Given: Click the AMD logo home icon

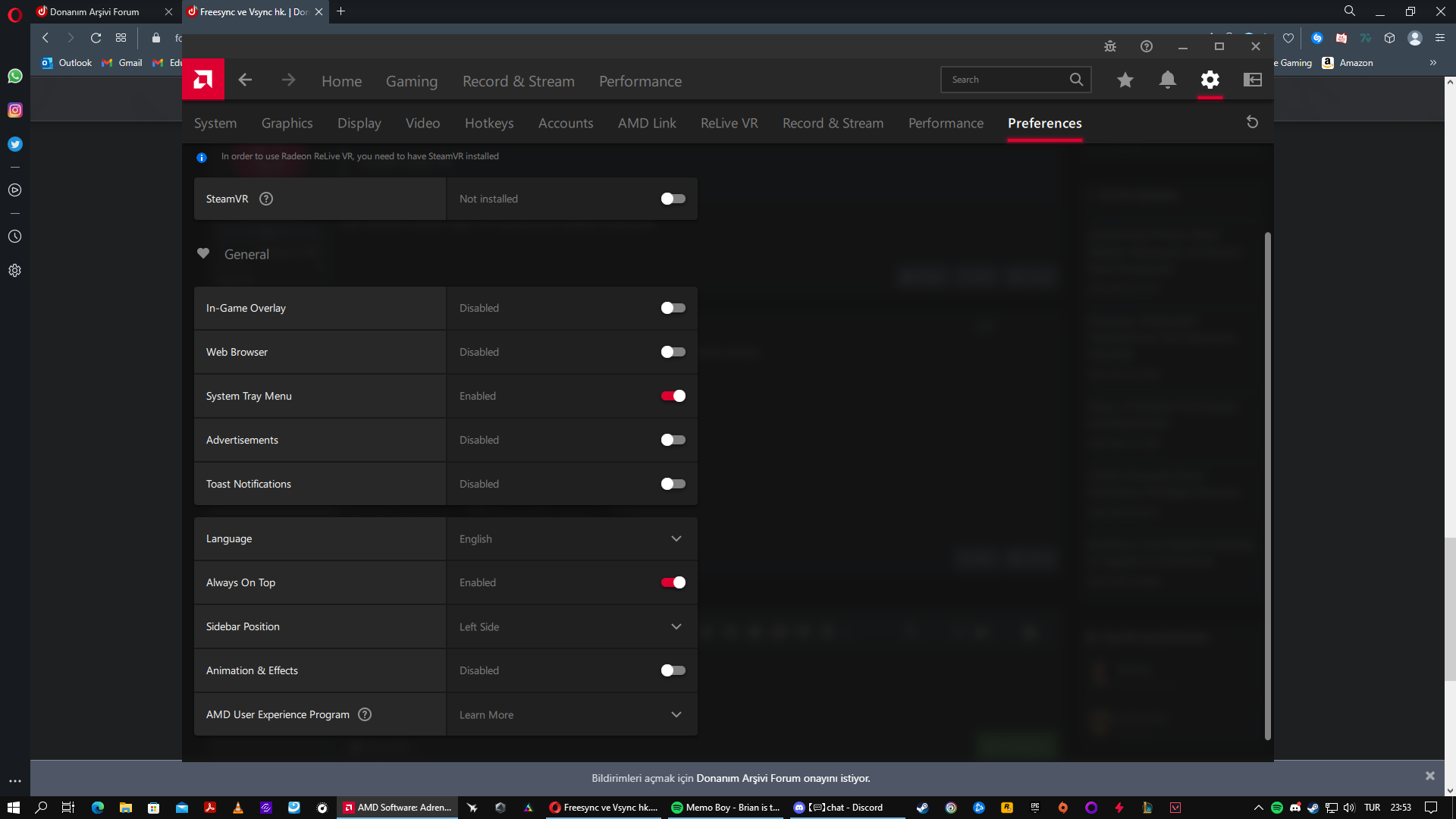Looking at the screenshot, I should (202, 80).
